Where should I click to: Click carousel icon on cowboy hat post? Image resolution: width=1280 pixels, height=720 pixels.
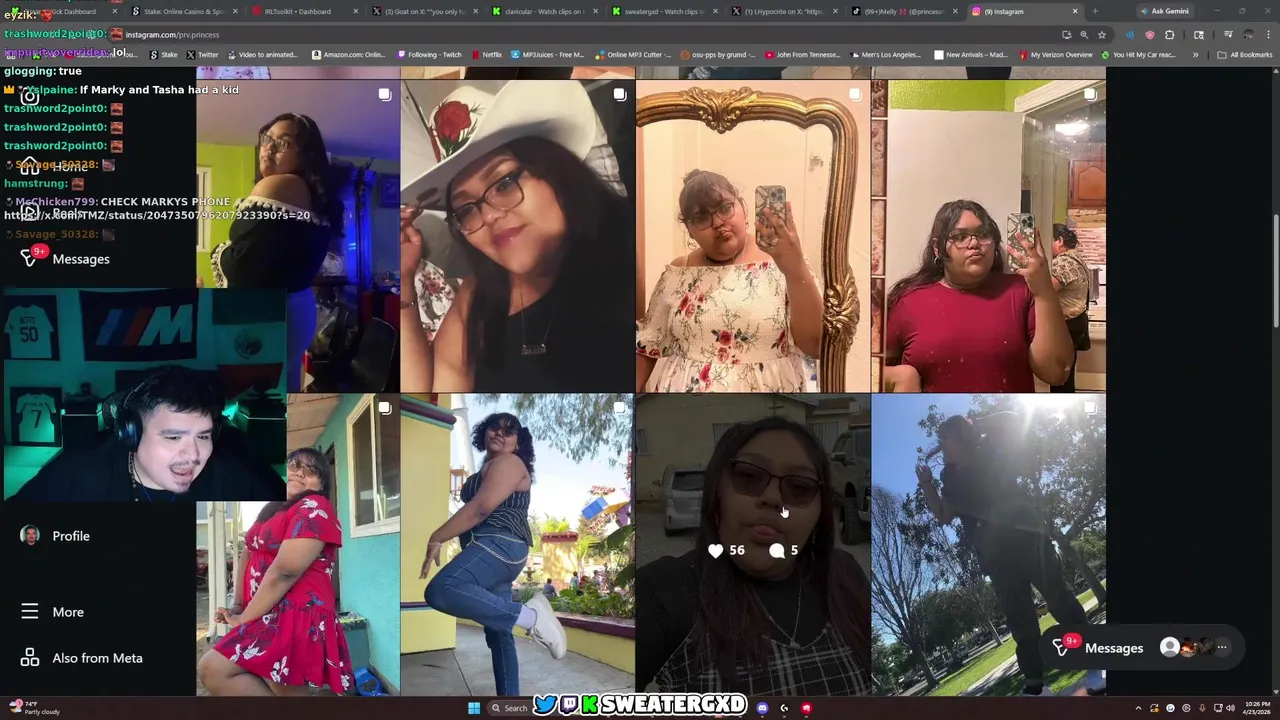(x=620, y=94)
